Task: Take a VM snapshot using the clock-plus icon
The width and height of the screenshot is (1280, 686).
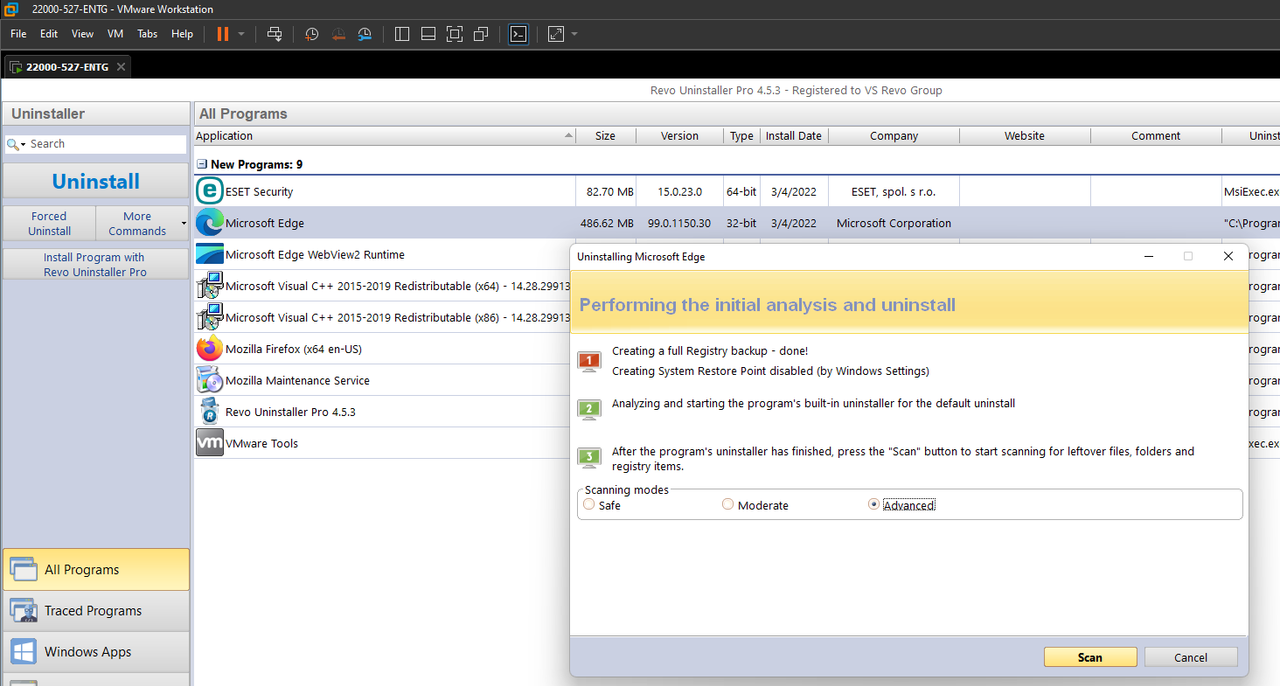Action: [312, 34]
